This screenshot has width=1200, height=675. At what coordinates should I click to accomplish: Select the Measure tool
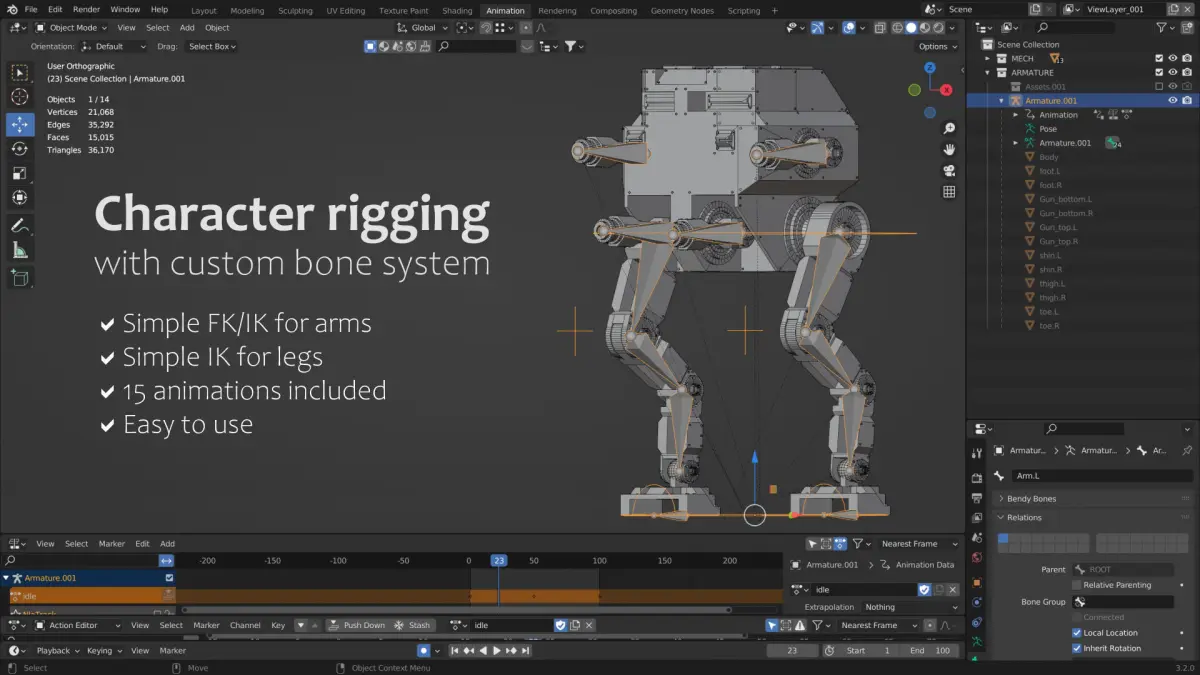pyautogui.click(x=20, y=251)
